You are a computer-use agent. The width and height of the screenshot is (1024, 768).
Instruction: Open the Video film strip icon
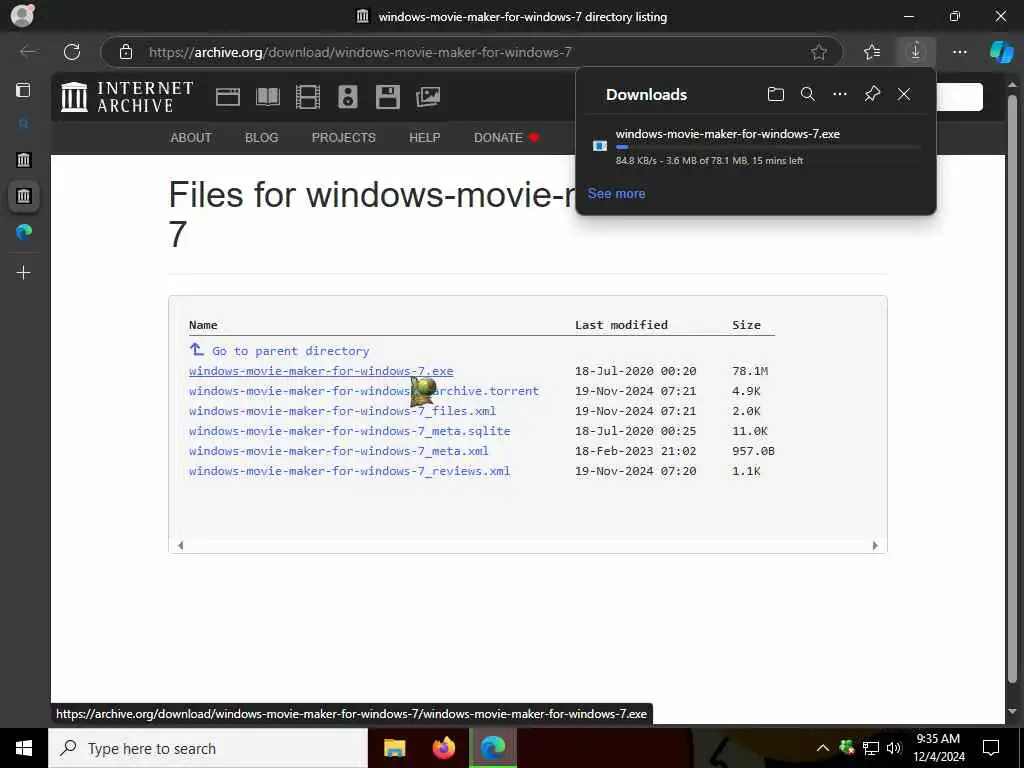pos(308,97)
